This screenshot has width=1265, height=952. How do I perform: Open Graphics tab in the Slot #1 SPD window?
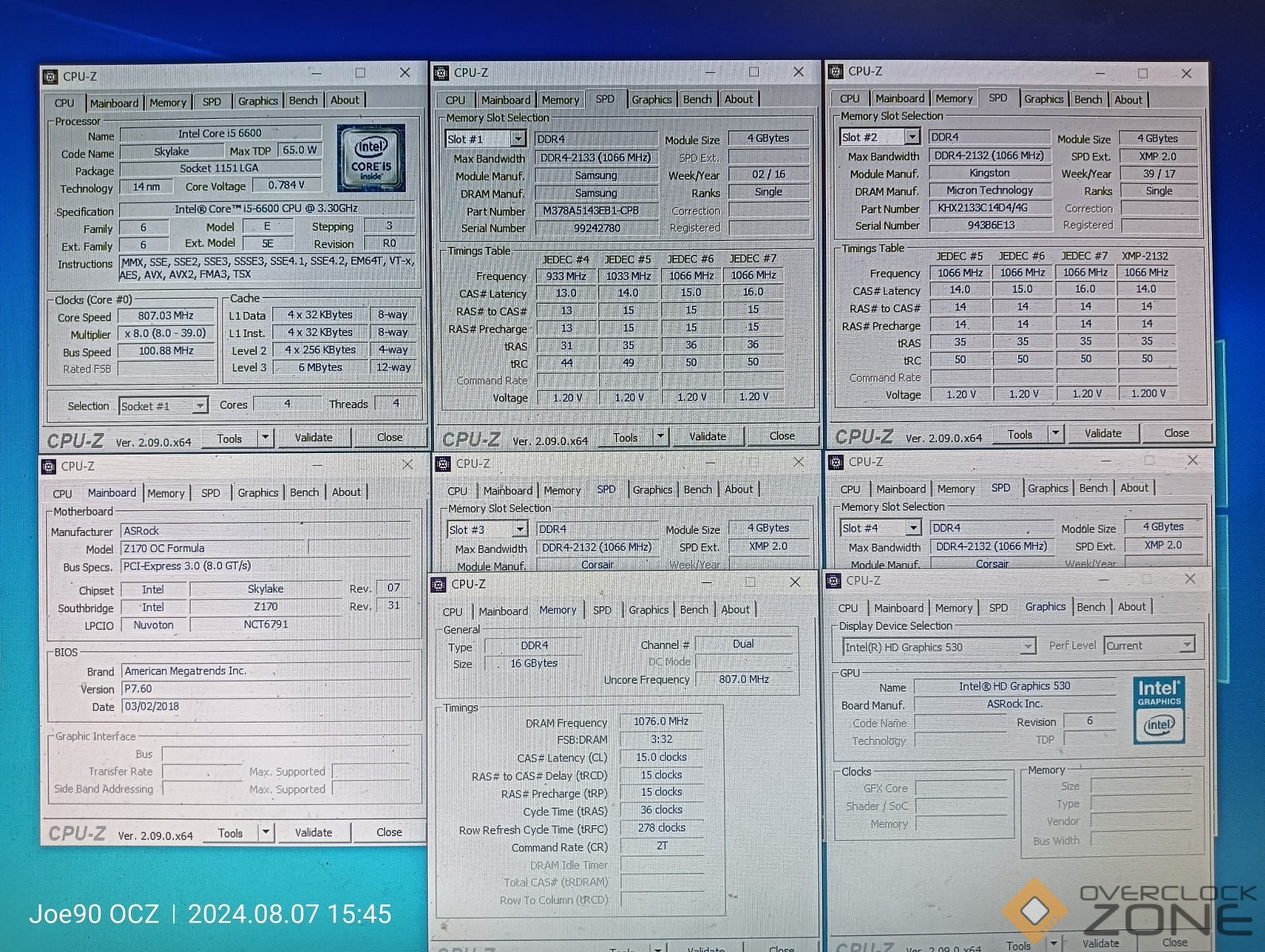click(652, 99)
